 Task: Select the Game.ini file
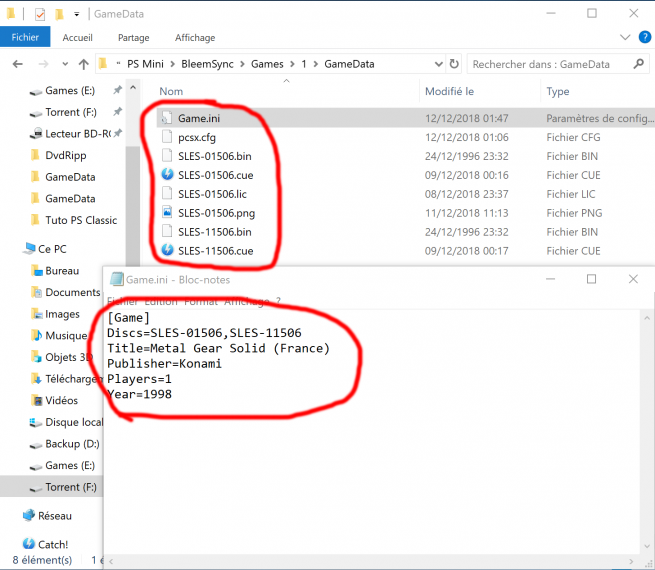(x=199, y=118)
